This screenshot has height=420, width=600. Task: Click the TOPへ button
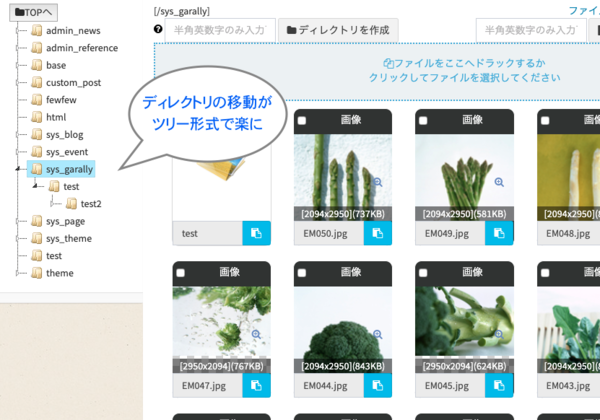click(x=33, y=12)
